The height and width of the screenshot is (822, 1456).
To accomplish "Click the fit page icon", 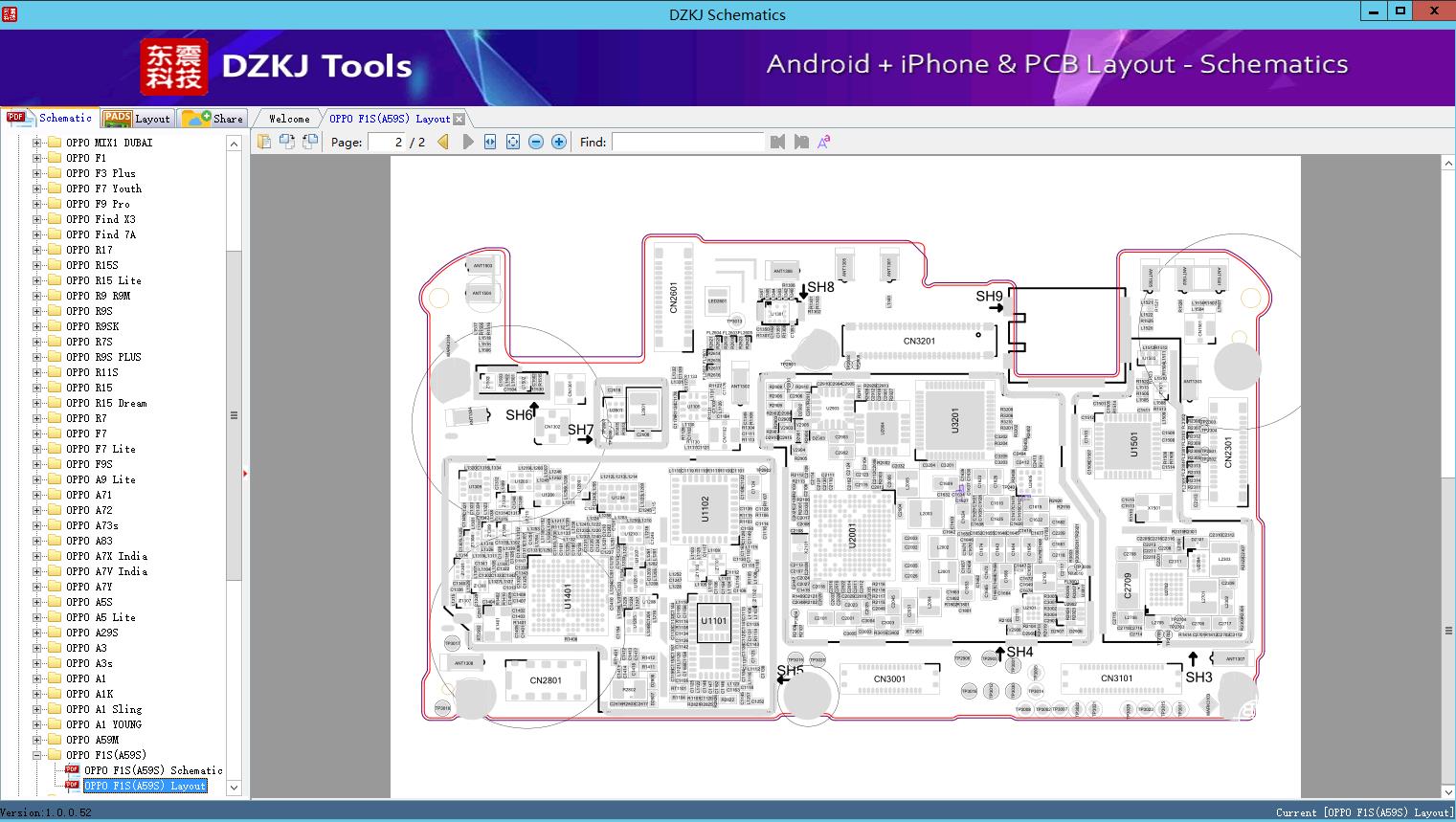I will click(513, 142).
